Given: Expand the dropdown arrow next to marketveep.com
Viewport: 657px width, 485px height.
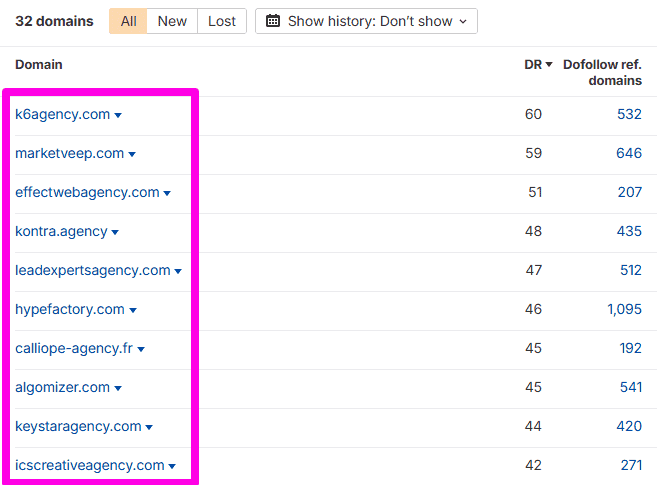Looking at the screenshot, I should pyautogui.click(x=132, y=154).
